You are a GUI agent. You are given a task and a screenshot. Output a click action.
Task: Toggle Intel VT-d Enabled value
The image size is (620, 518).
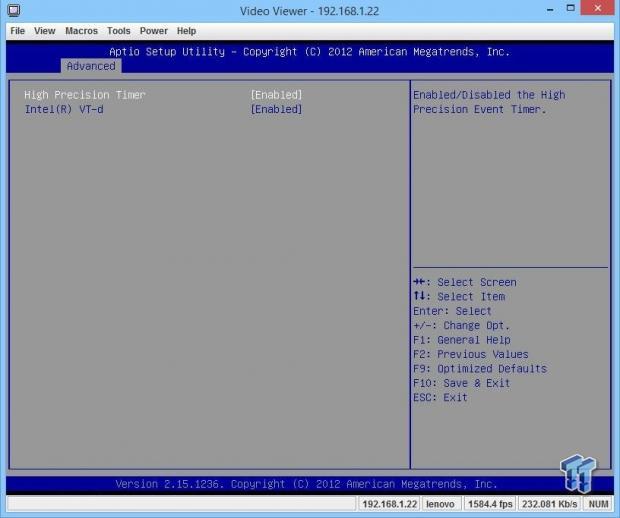(x=276, y=109)
